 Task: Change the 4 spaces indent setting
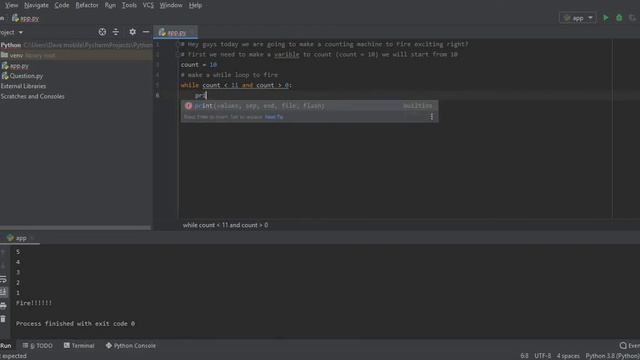(568, 356)
